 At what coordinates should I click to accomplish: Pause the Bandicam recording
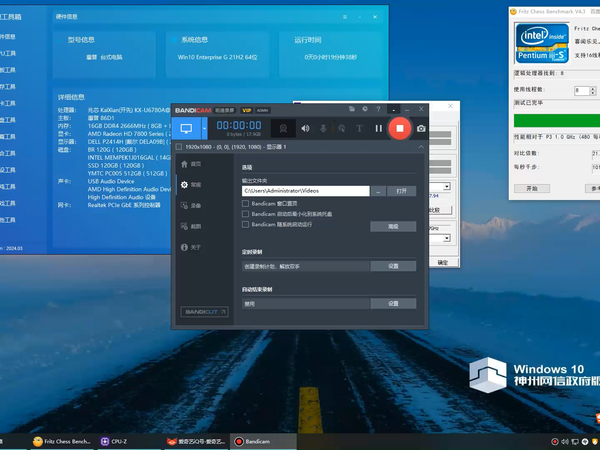point(378,129)
